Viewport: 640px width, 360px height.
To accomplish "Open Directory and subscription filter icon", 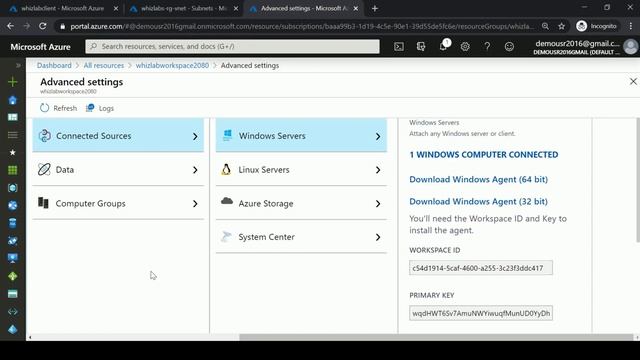I will 421,47.
